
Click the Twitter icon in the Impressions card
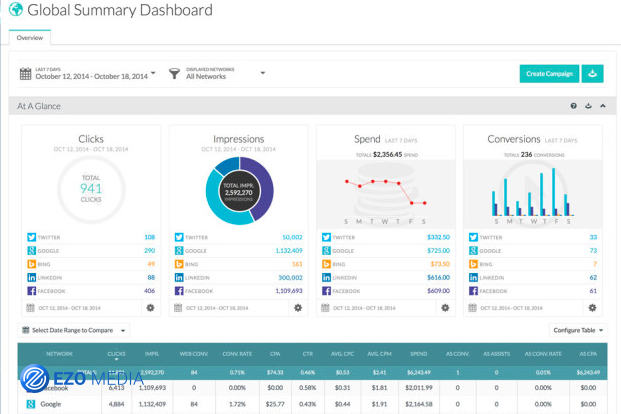coord(179,237)
